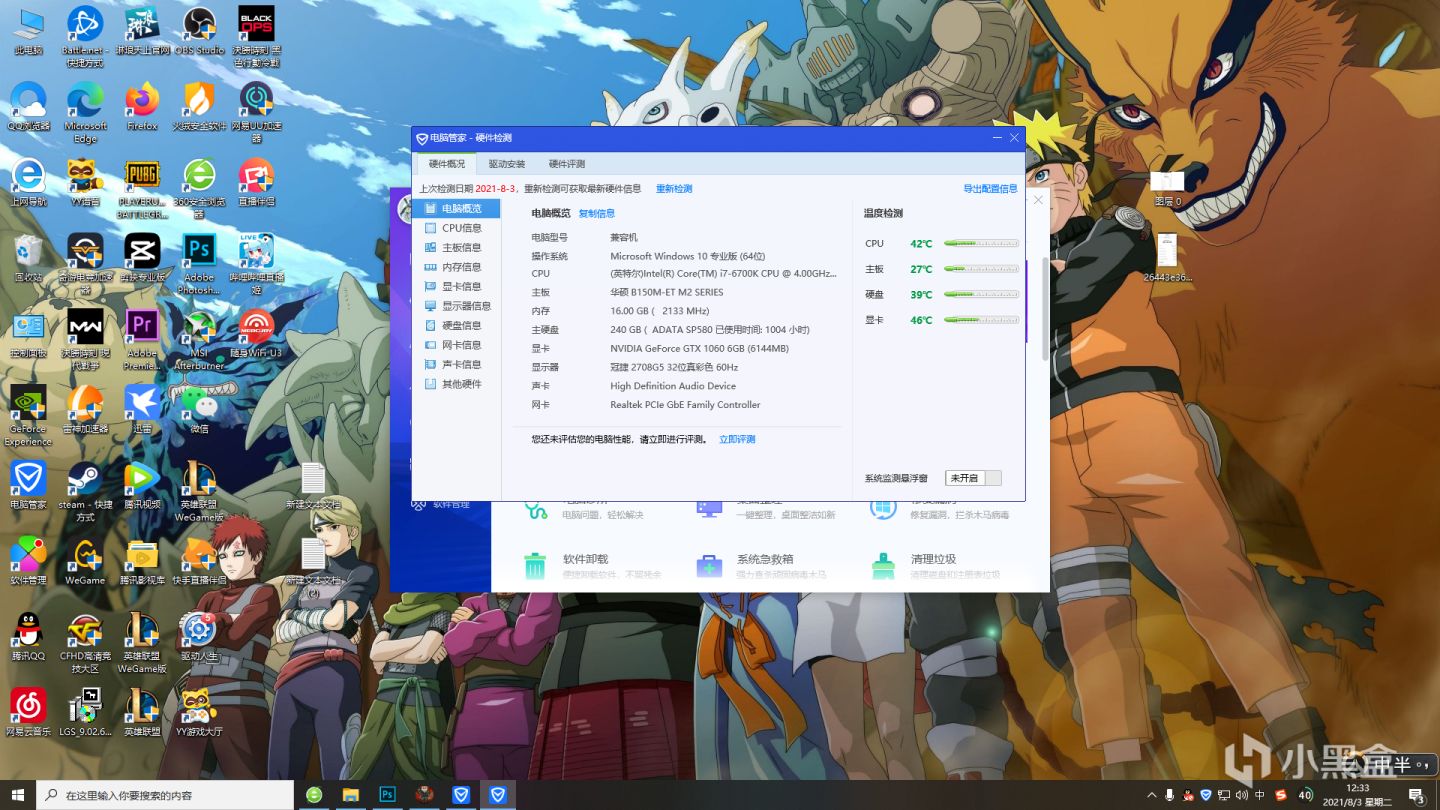Open the Windows Start menu
The height and width of the screenshot is (810, 1440).
pyautogui.click(x=18, y=795)
